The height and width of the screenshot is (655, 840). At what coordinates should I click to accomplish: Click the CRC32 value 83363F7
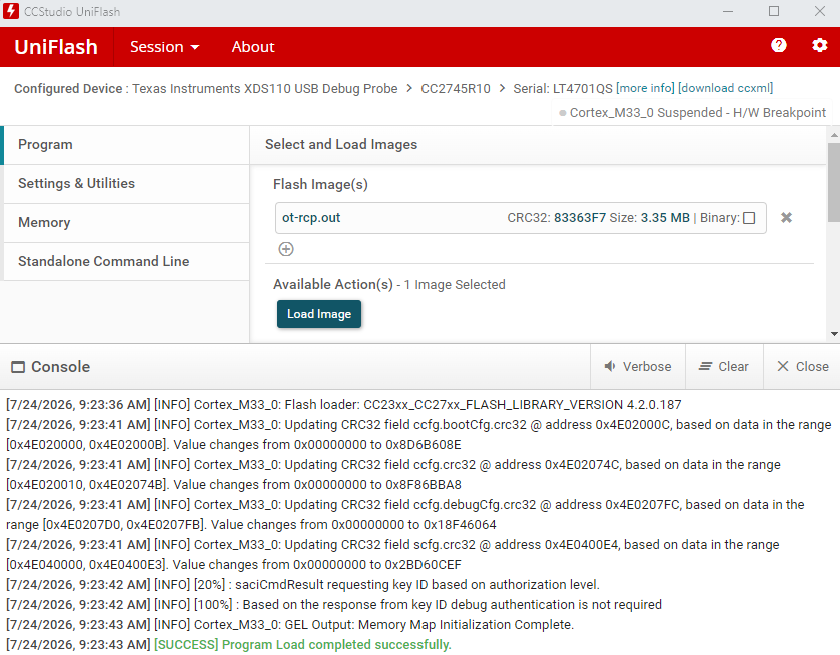click(x=580, y=218)
